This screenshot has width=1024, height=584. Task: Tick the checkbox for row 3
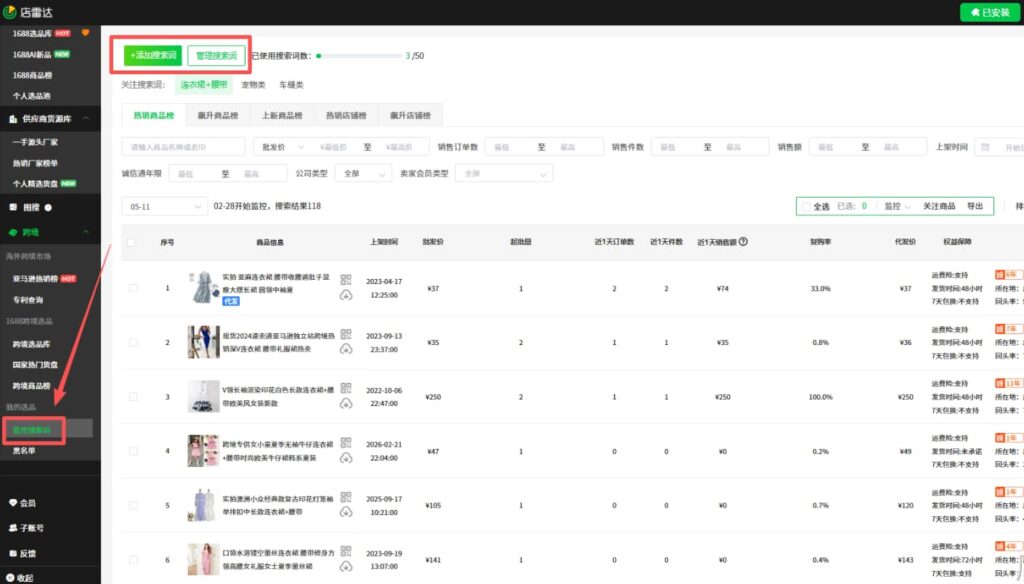pos(133,397)
